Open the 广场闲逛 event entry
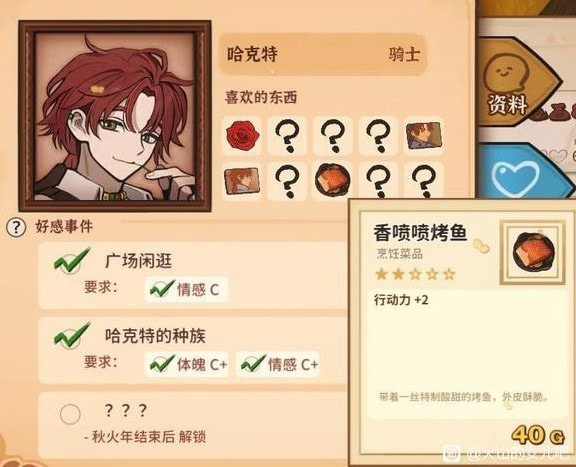 pos(192,276)
